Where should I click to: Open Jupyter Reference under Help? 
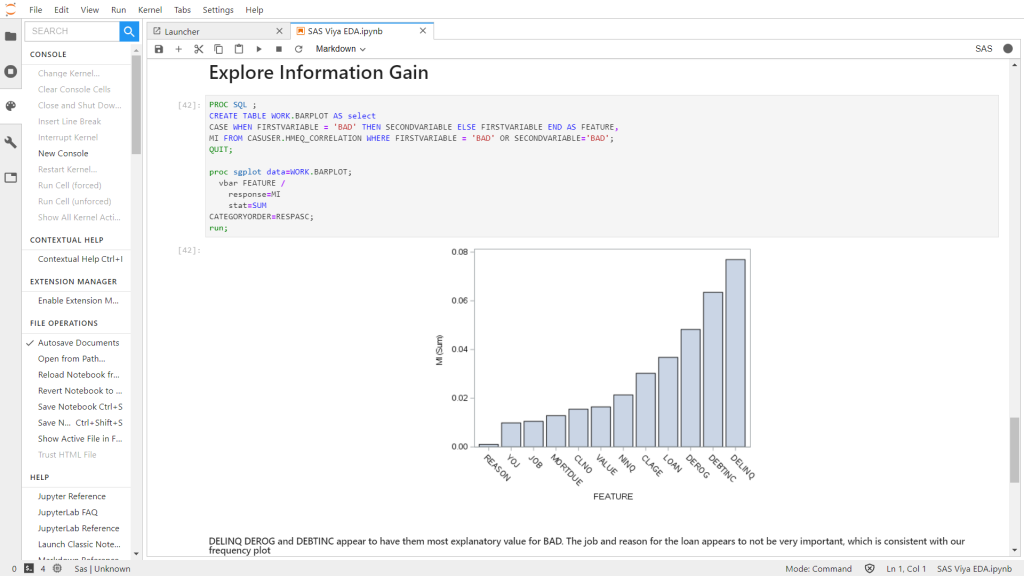tap(71, 496)
